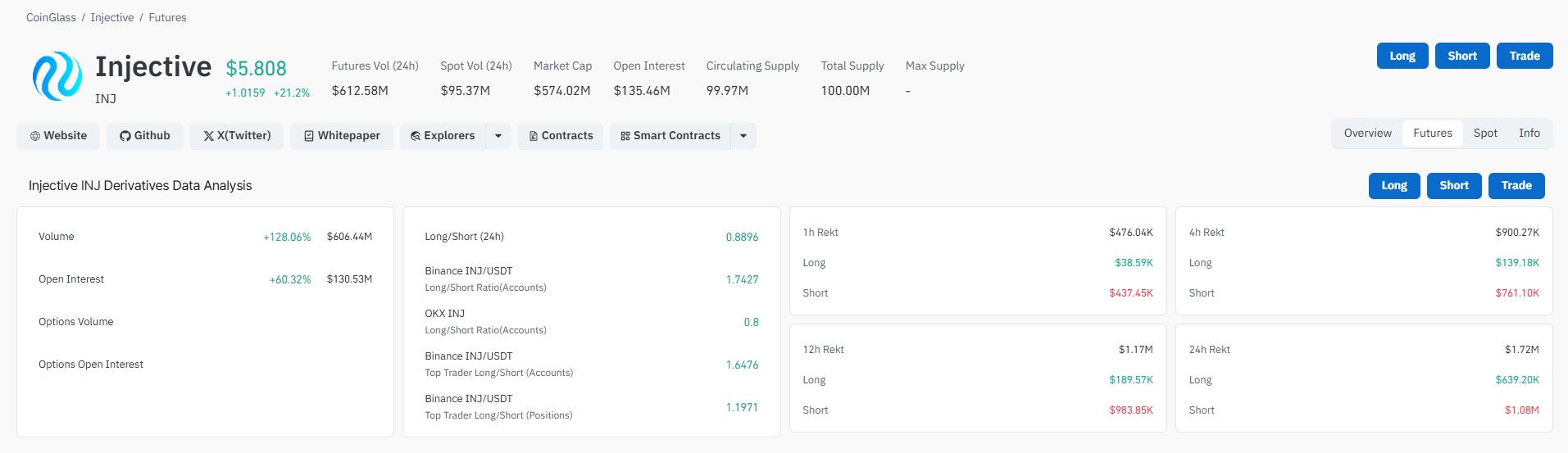Click the top header Short button
The width and height of the screenshot is (1568, 453).
(x=1462, y=56)
